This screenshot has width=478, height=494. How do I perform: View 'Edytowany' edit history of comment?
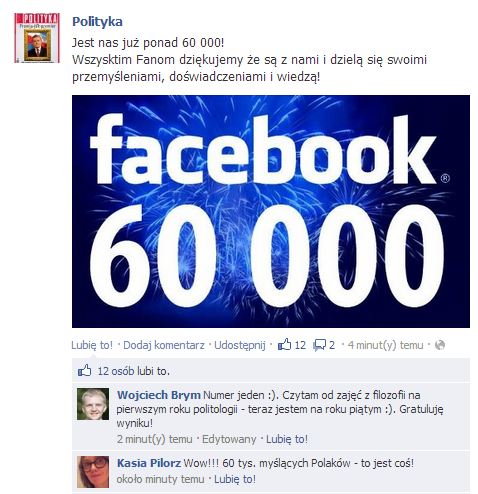[229, 439]
